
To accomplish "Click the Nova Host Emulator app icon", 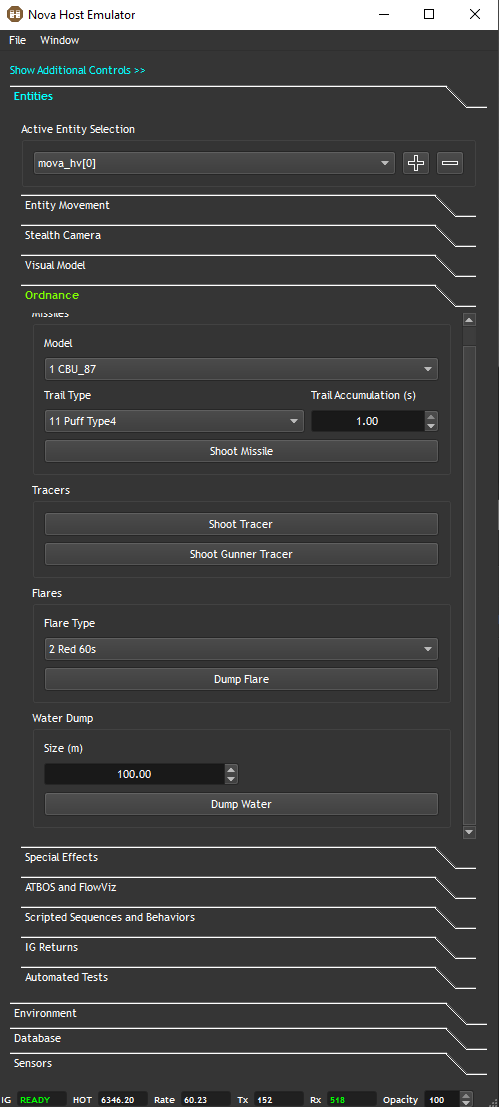I will coord(14,14).
